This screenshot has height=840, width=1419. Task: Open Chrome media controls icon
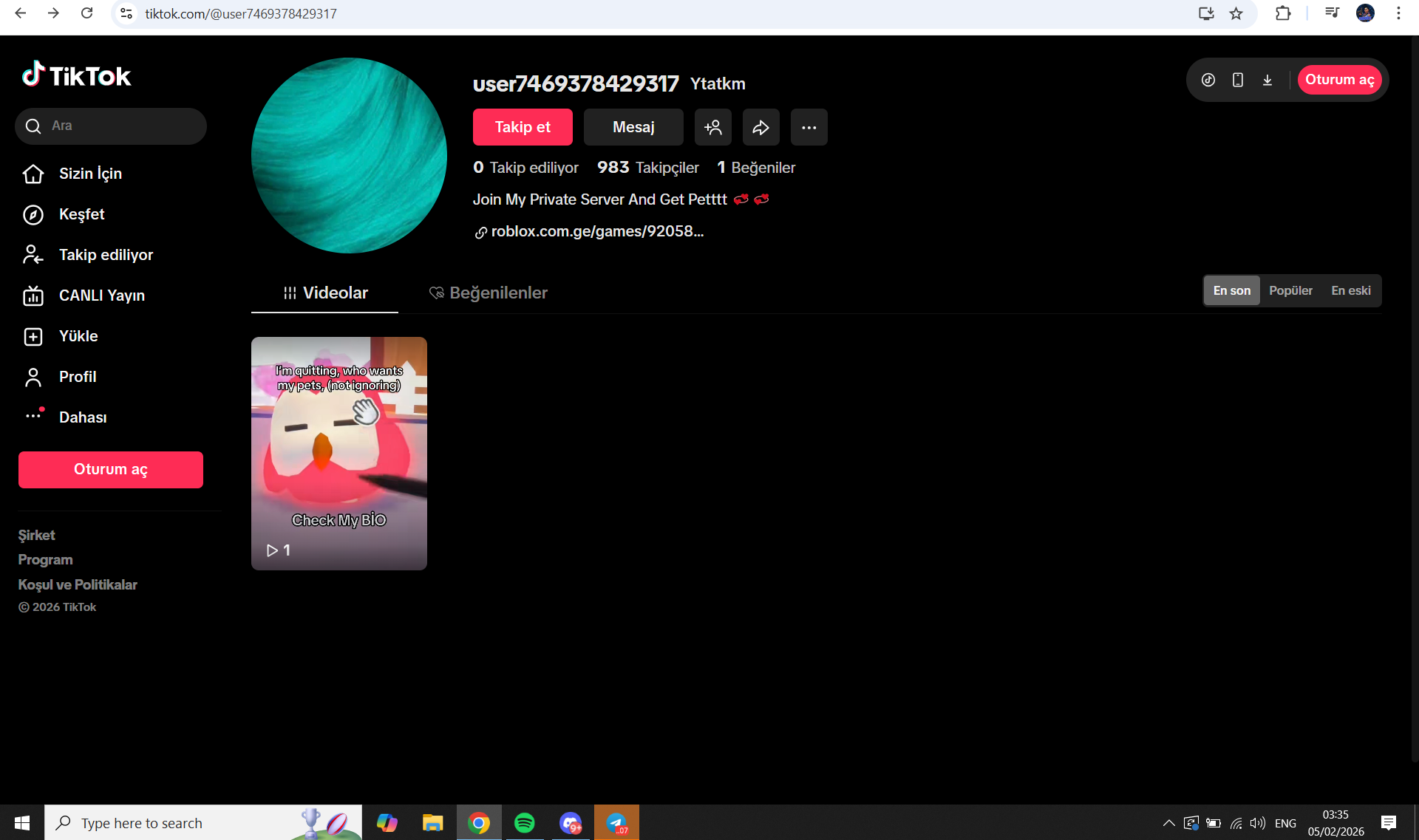pos(1332,13)
